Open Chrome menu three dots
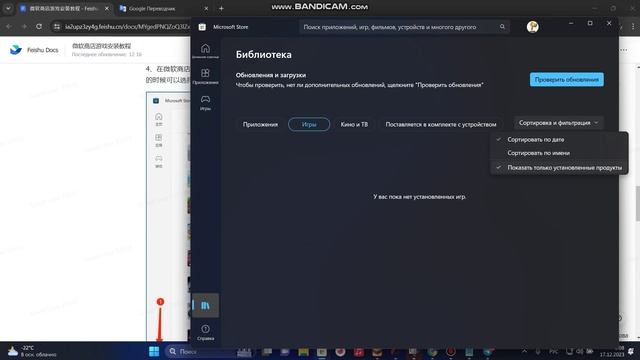This screenshot has height=360, width=640. (633, 27)
